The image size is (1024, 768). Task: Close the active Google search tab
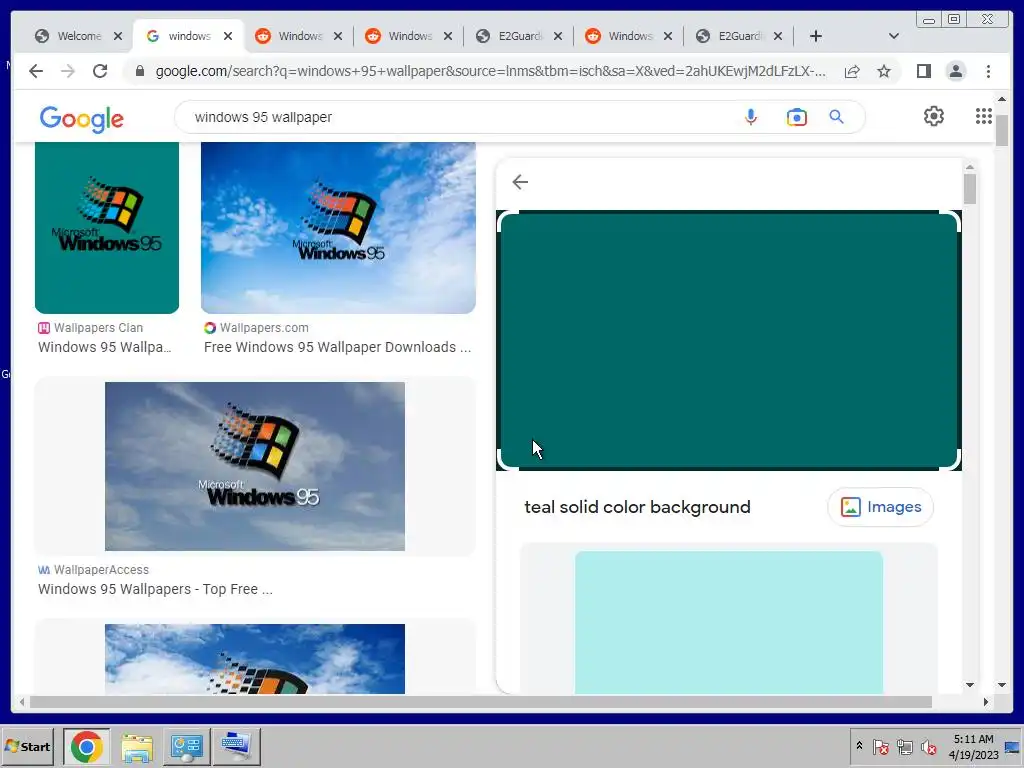228,36
